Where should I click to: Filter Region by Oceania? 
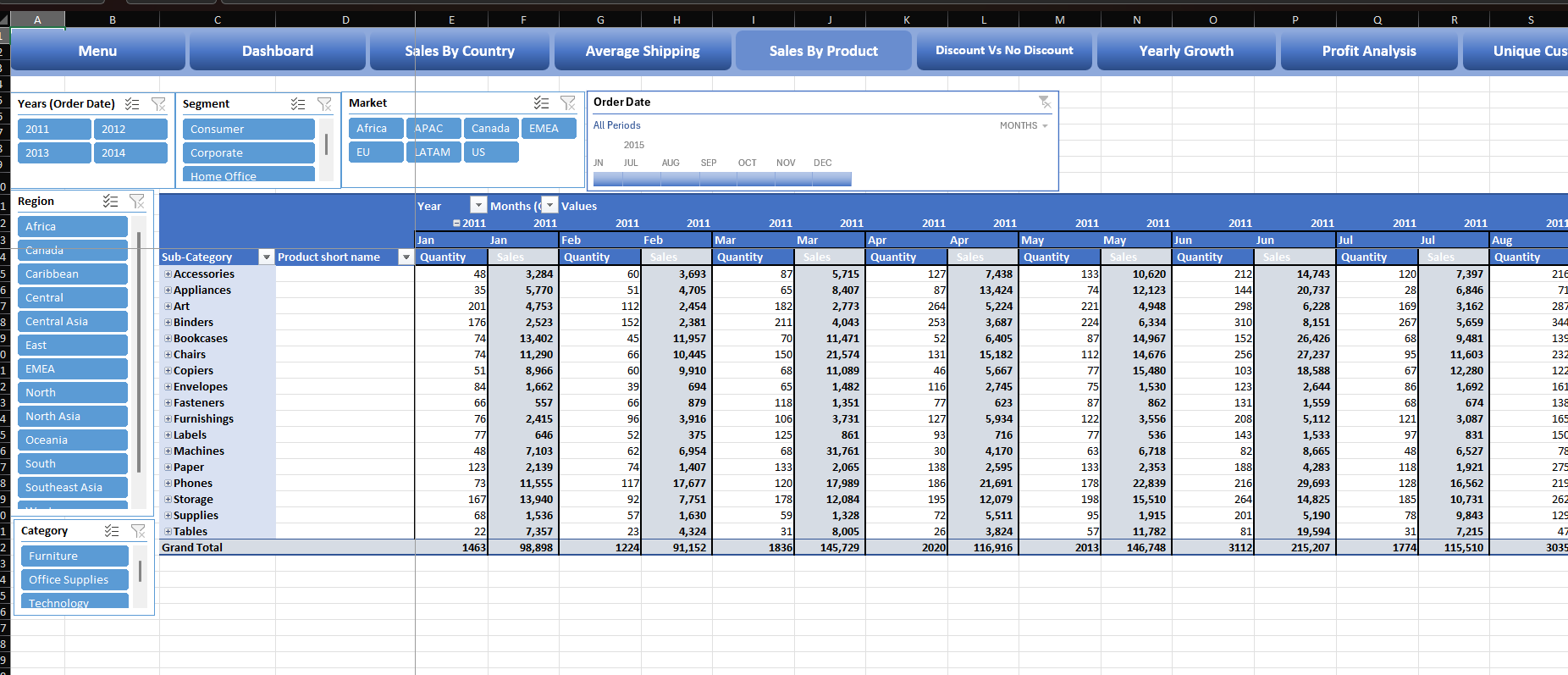click(x=73, y=440)
